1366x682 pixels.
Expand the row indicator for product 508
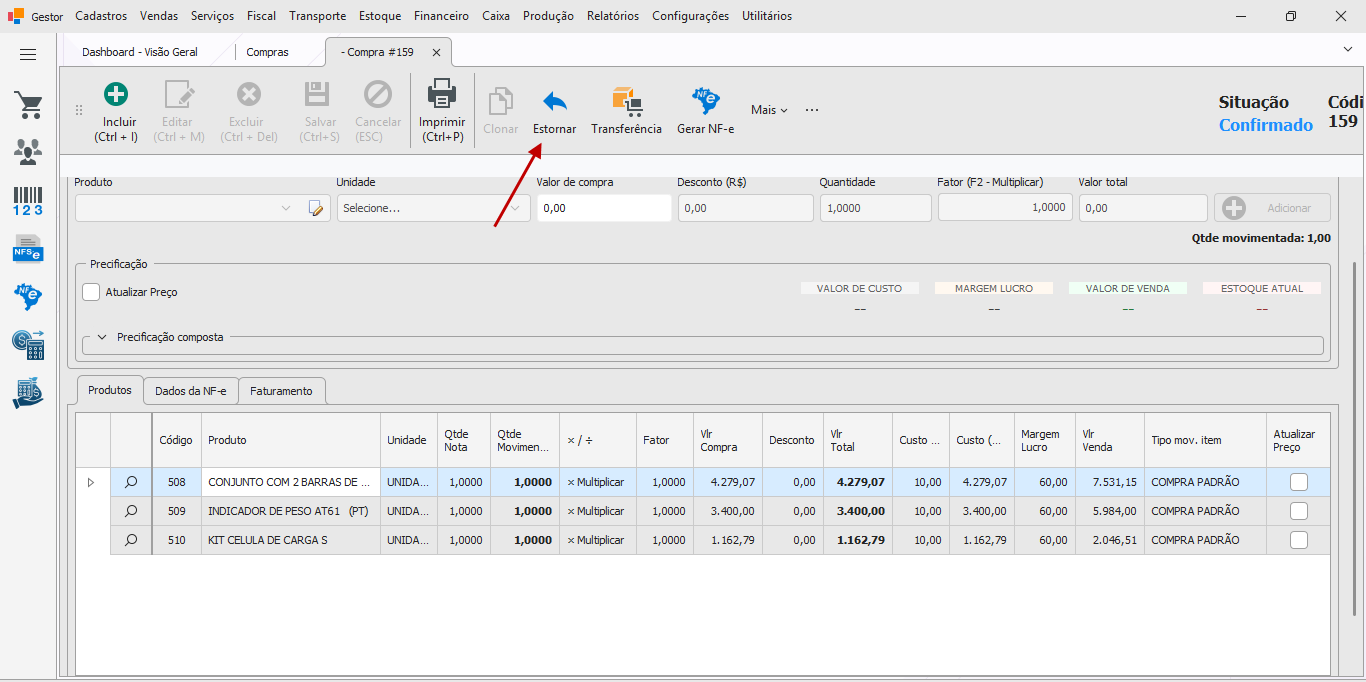coord(91,482)
